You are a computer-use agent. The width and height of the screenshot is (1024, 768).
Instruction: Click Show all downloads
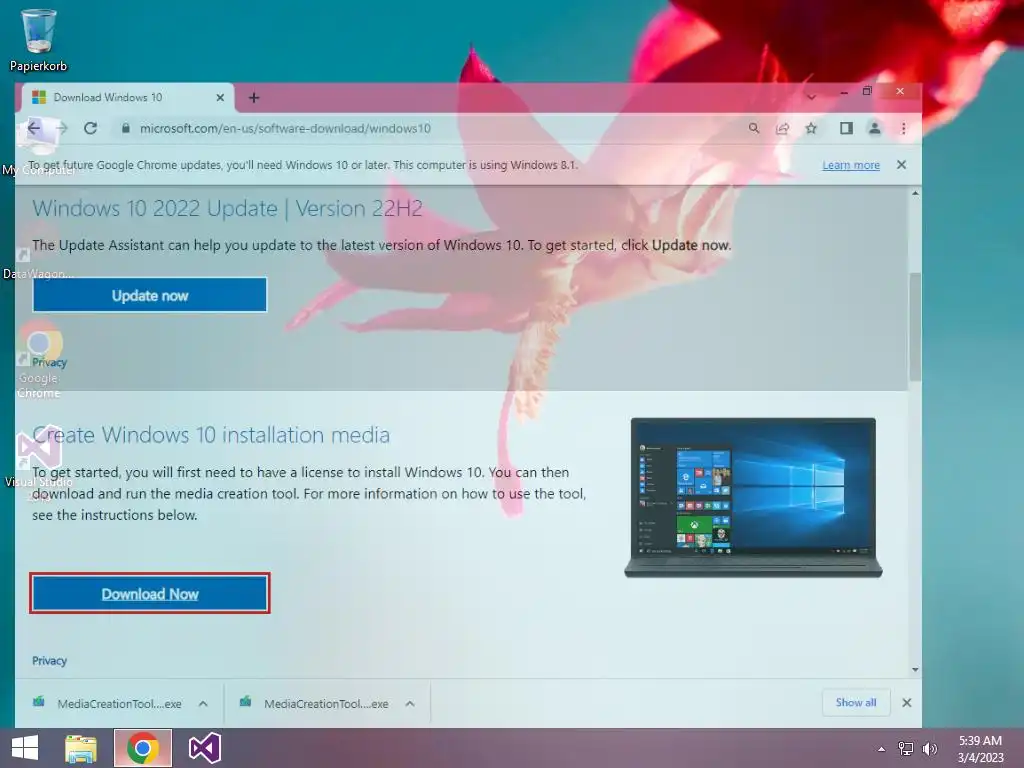(x=856, y=703)
